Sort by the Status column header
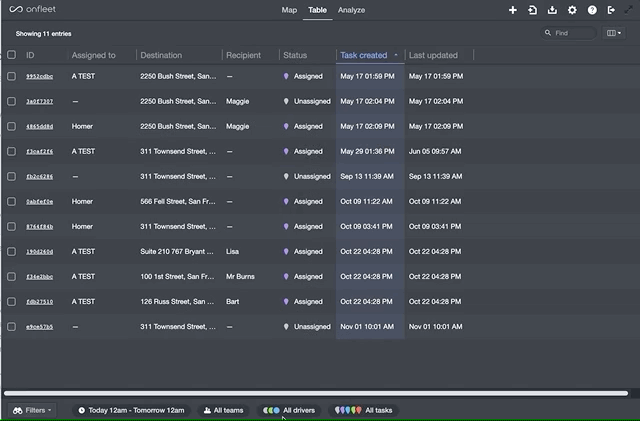This screenshot has width=640, height=421. pos(295,55)
